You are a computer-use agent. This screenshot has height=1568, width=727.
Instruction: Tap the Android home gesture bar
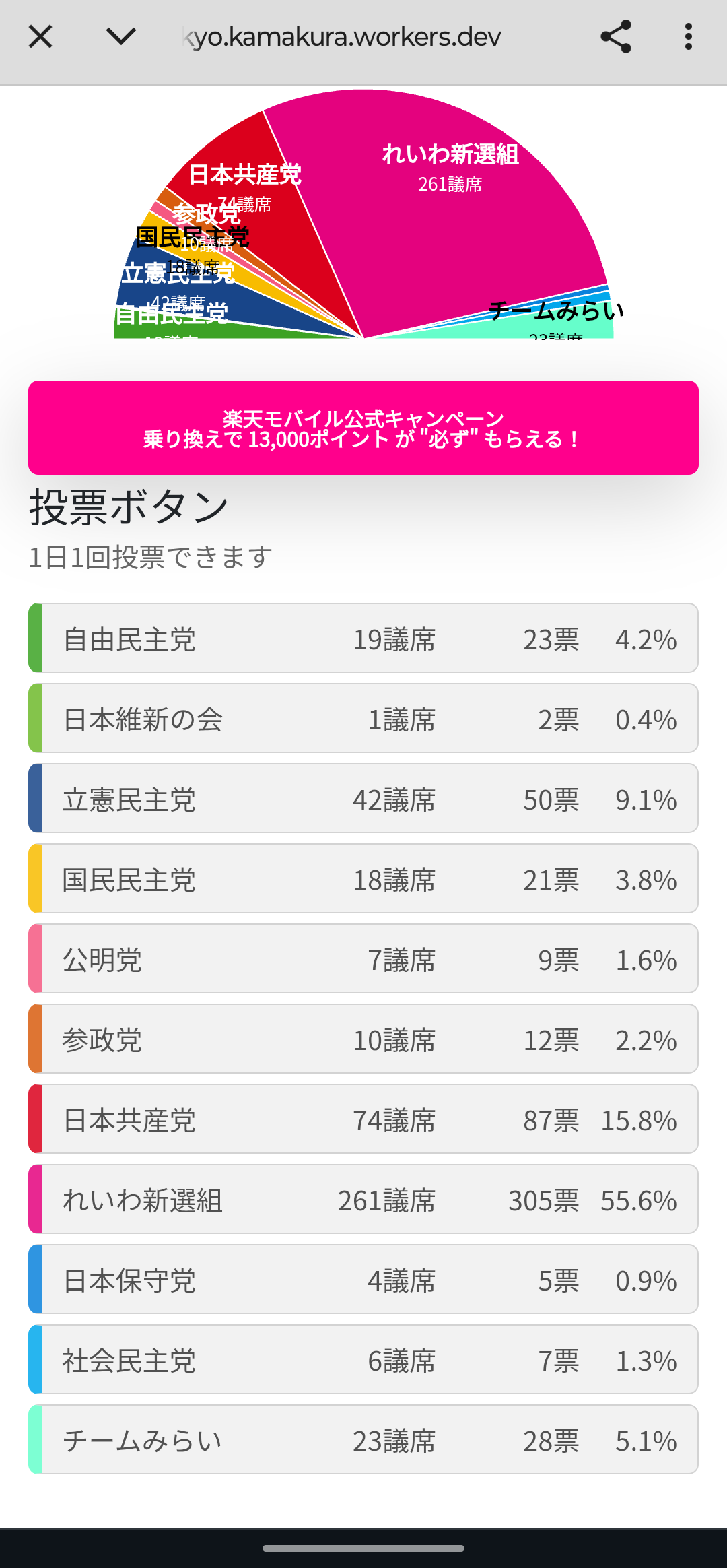(363, 1548)
